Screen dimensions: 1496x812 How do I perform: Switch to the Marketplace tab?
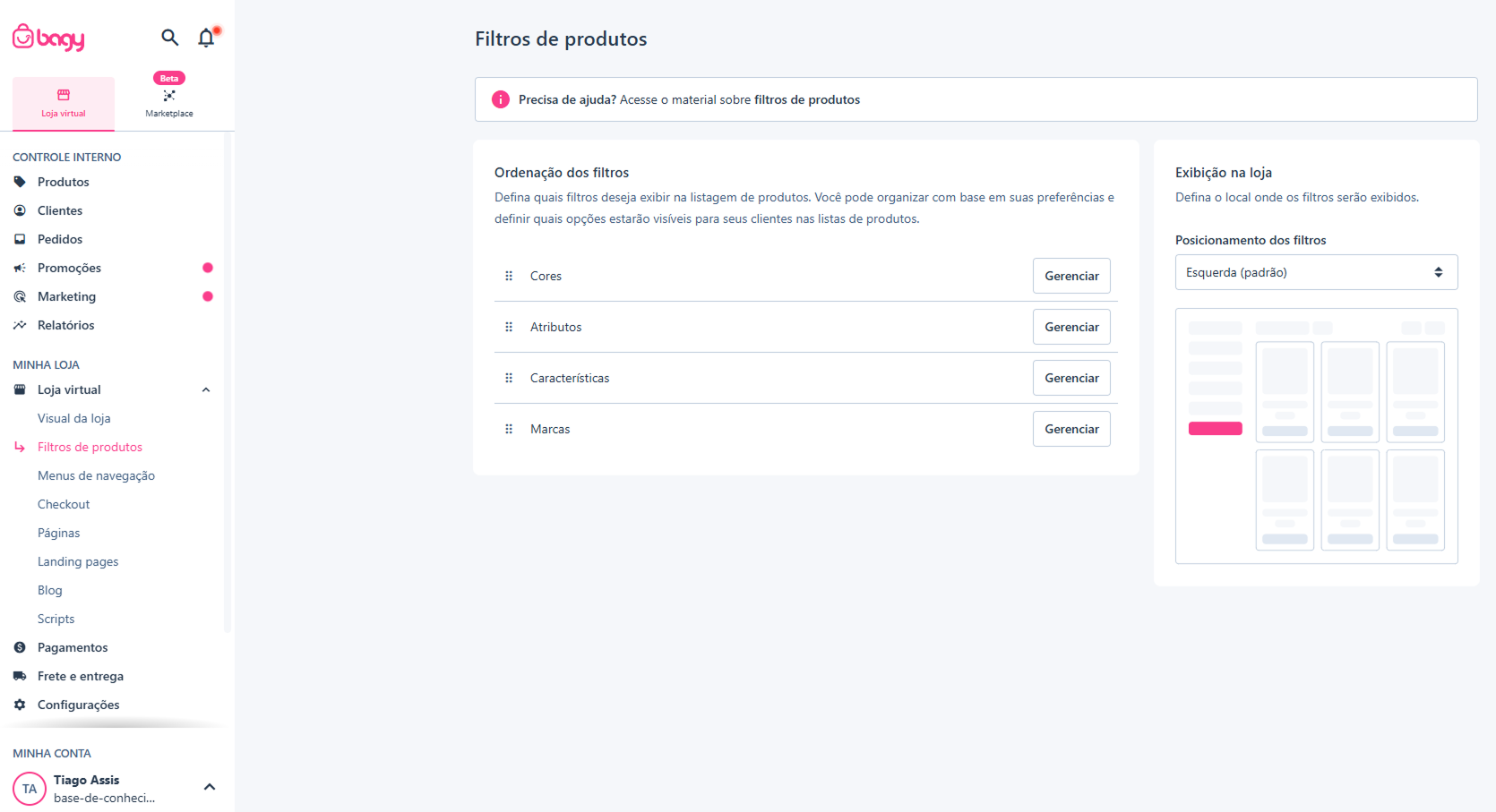tap(169, 102)
